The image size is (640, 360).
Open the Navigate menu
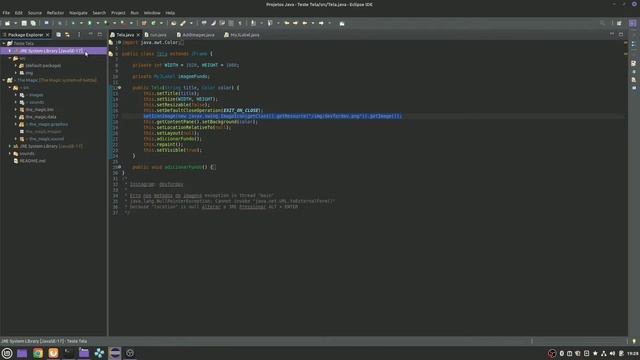coord(78,13)
